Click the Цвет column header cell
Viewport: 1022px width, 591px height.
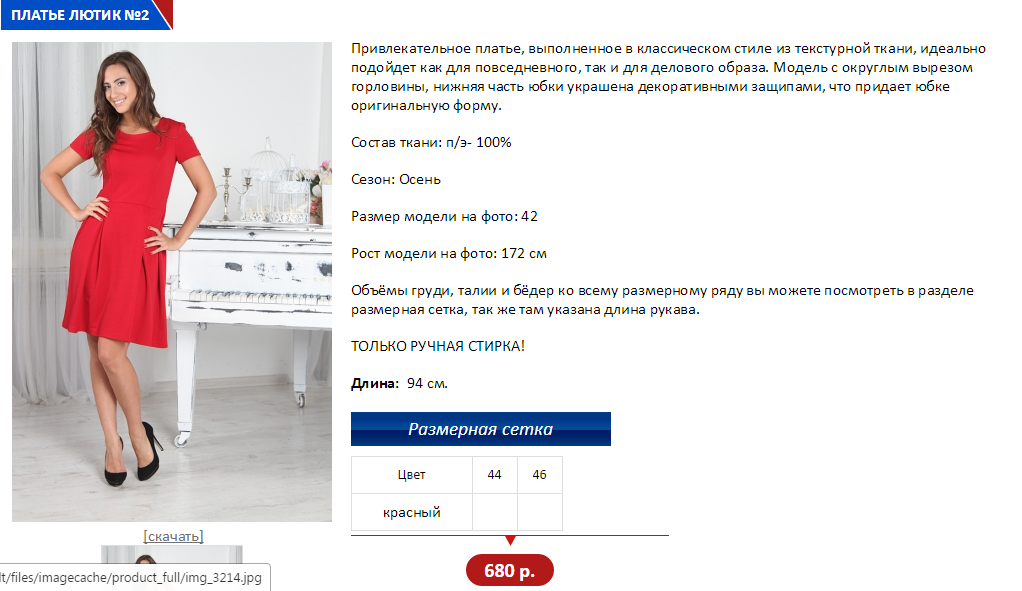411,475
